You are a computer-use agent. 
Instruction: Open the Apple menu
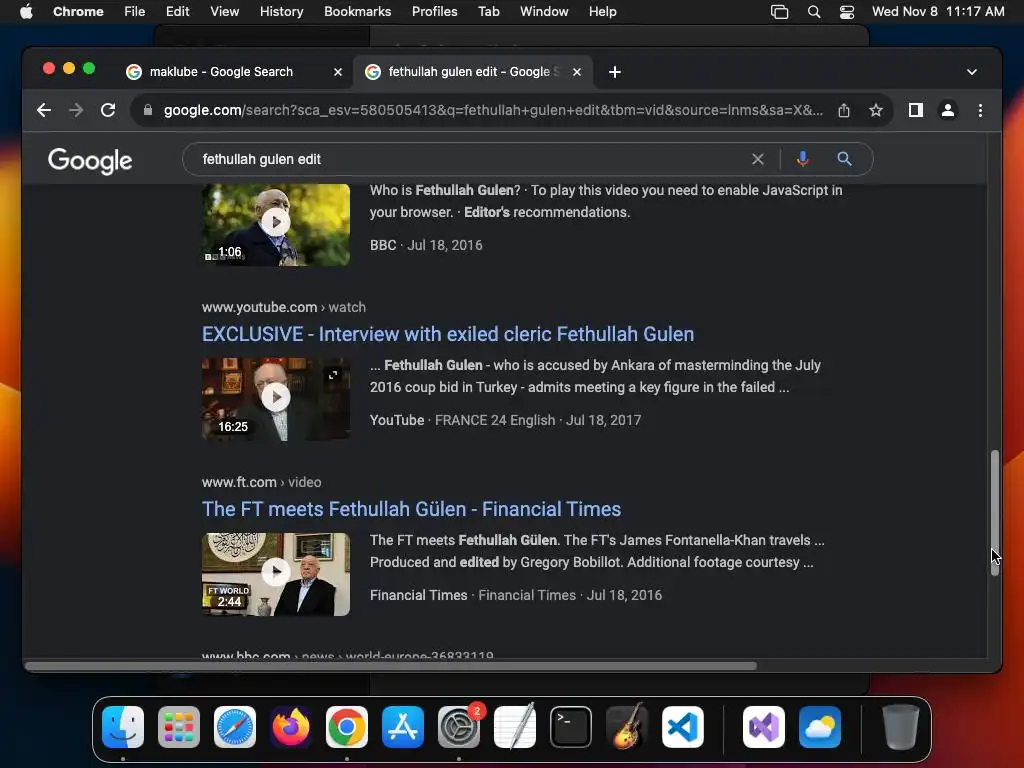(x=26, y=12)
